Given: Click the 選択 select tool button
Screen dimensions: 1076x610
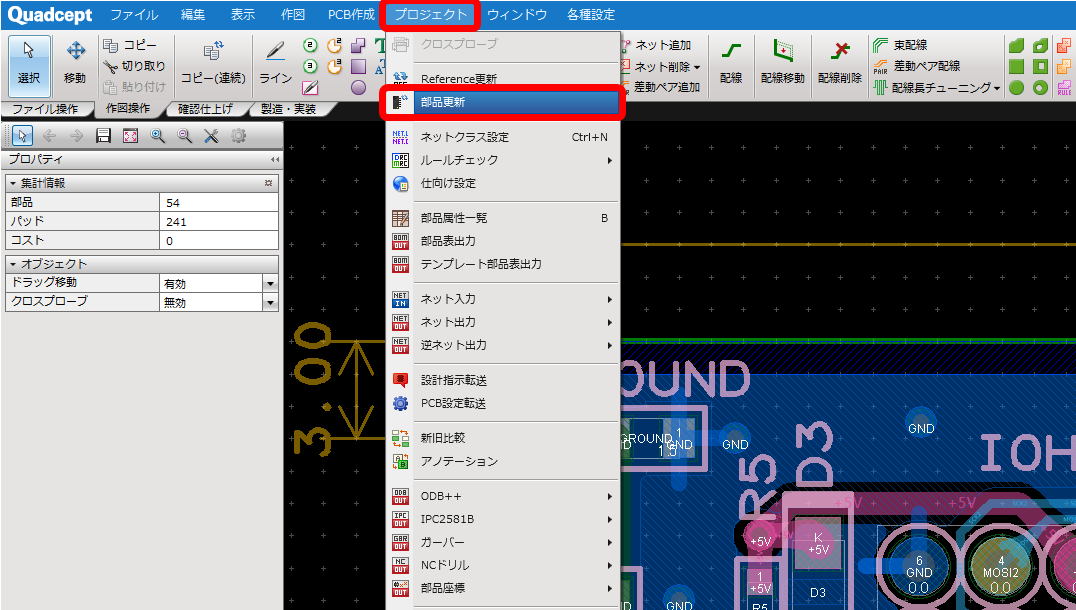Looking at the screenshot, I should (x=29, y=62).
